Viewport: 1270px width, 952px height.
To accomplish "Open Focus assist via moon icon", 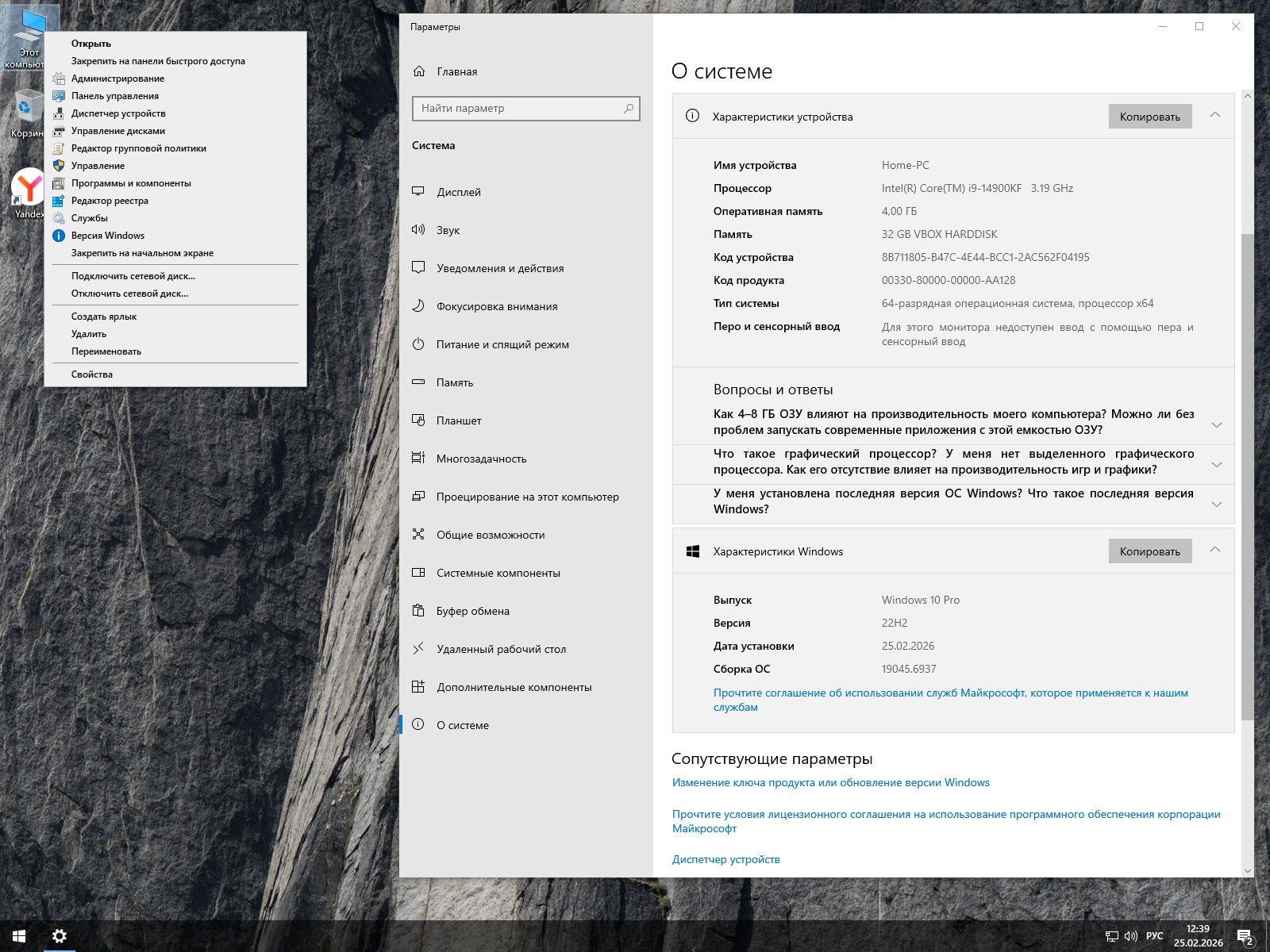I will point(418,306).
